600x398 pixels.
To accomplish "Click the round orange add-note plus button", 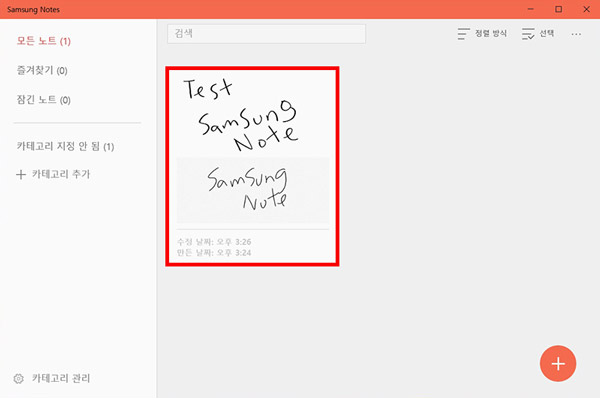I will click(x=558, y=364).
